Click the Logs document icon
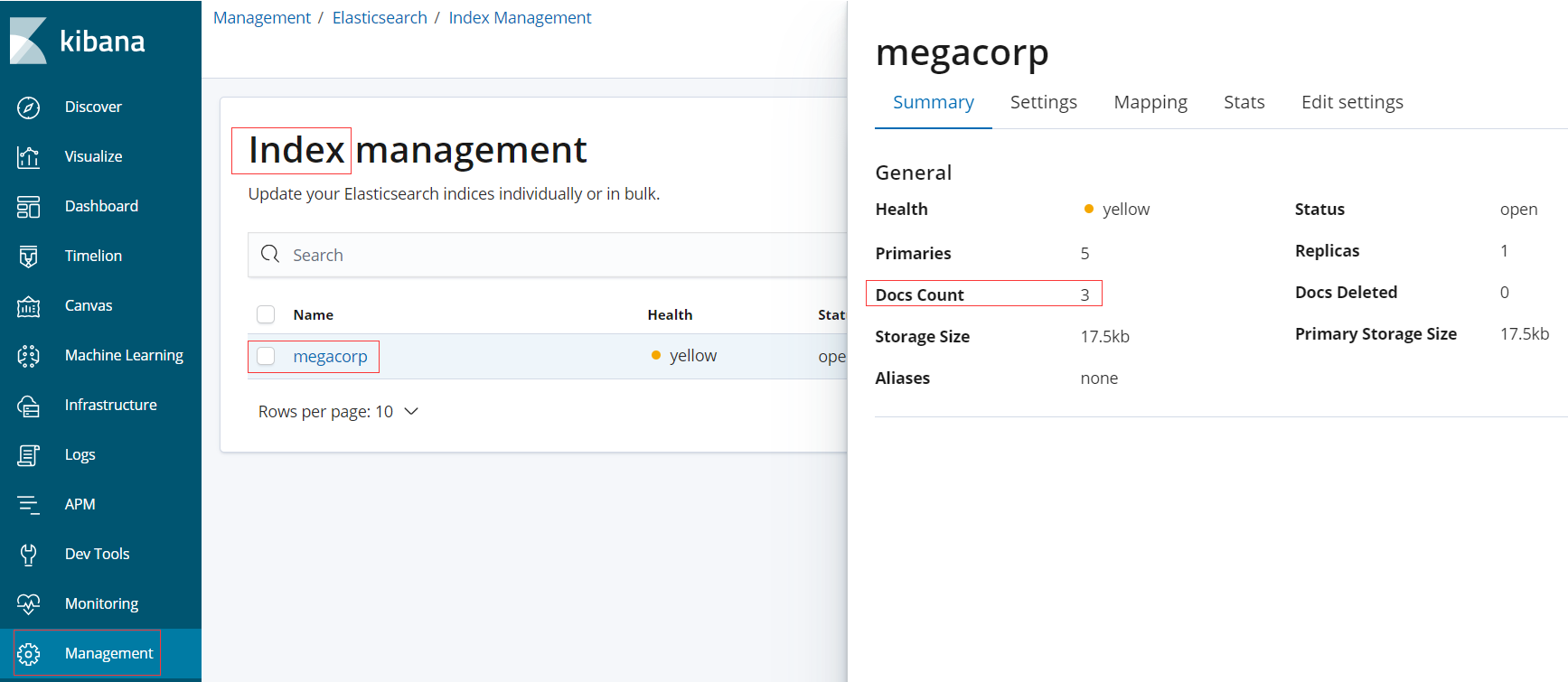Image resolution: width=1568 pixels, height=682 pixels. (x=28, y=455)
